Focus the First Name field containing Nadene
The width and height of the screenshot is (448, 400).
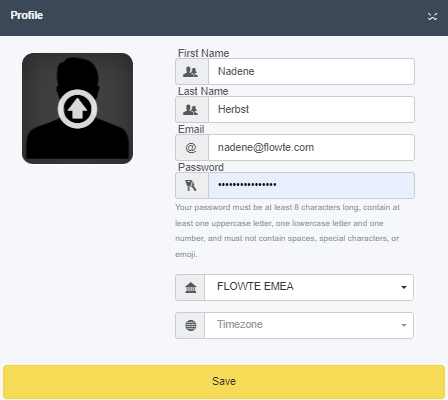(x=311, y=71)
